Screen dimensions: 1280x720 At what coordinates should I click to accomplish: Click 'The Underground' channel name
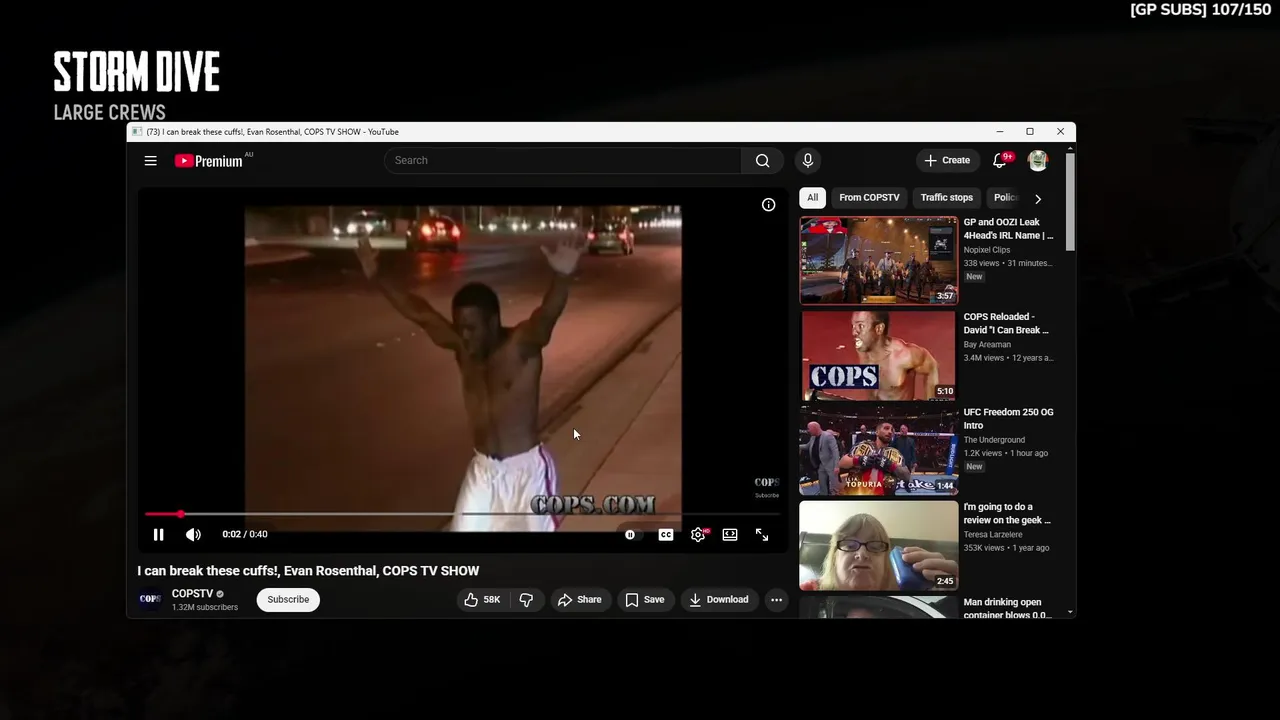point(994,440)
